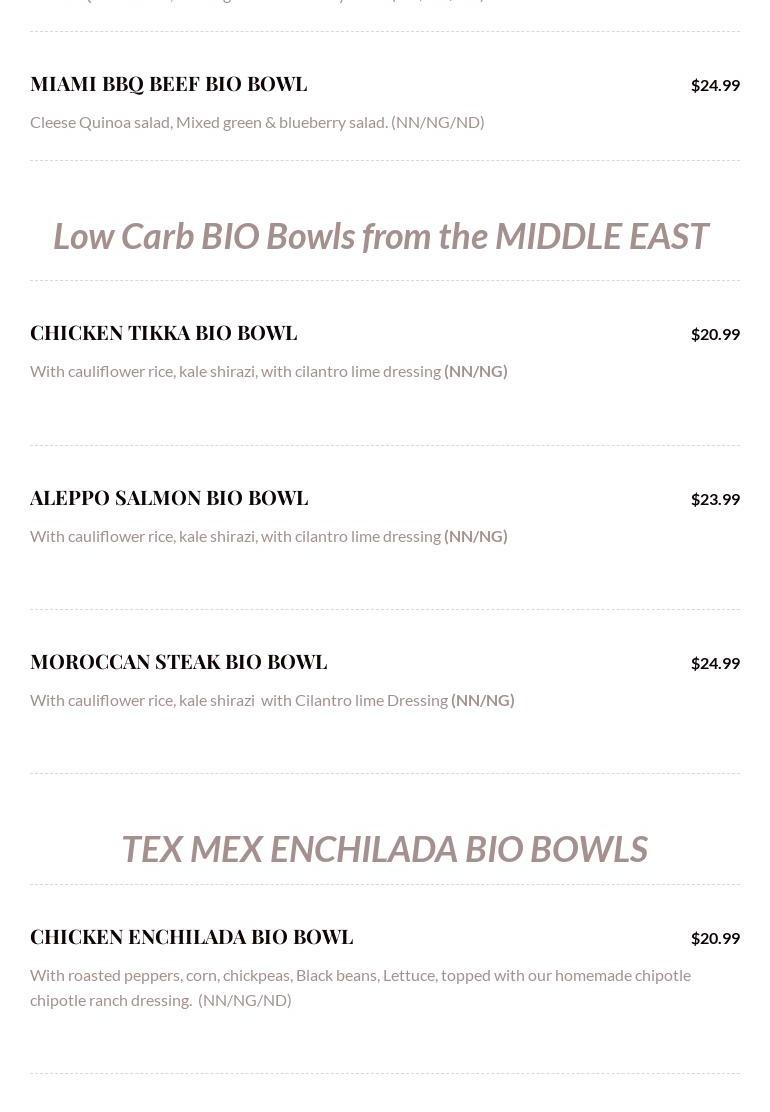Select the Tex Mex Enchilada Bio Bowls heading
Screen dimensions: 770x1112
[384, 849]
